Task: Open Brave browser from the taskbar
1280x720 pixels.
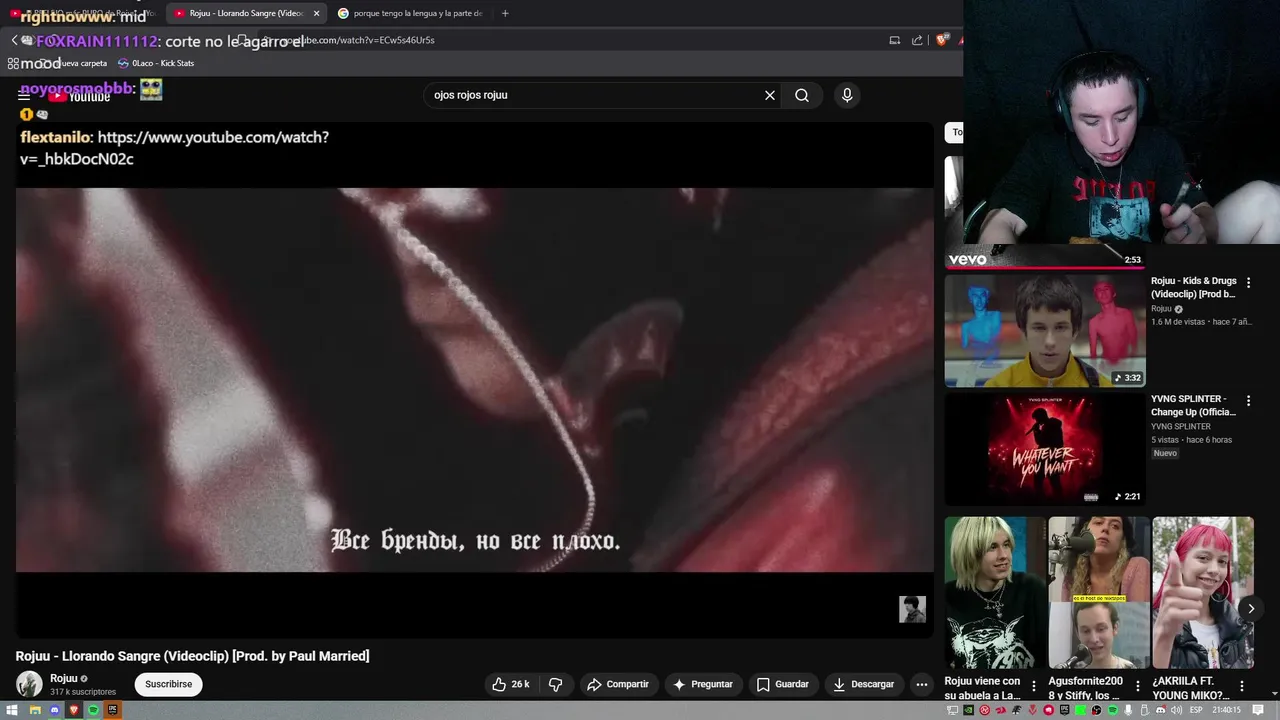Action: (x=74, y=710)
